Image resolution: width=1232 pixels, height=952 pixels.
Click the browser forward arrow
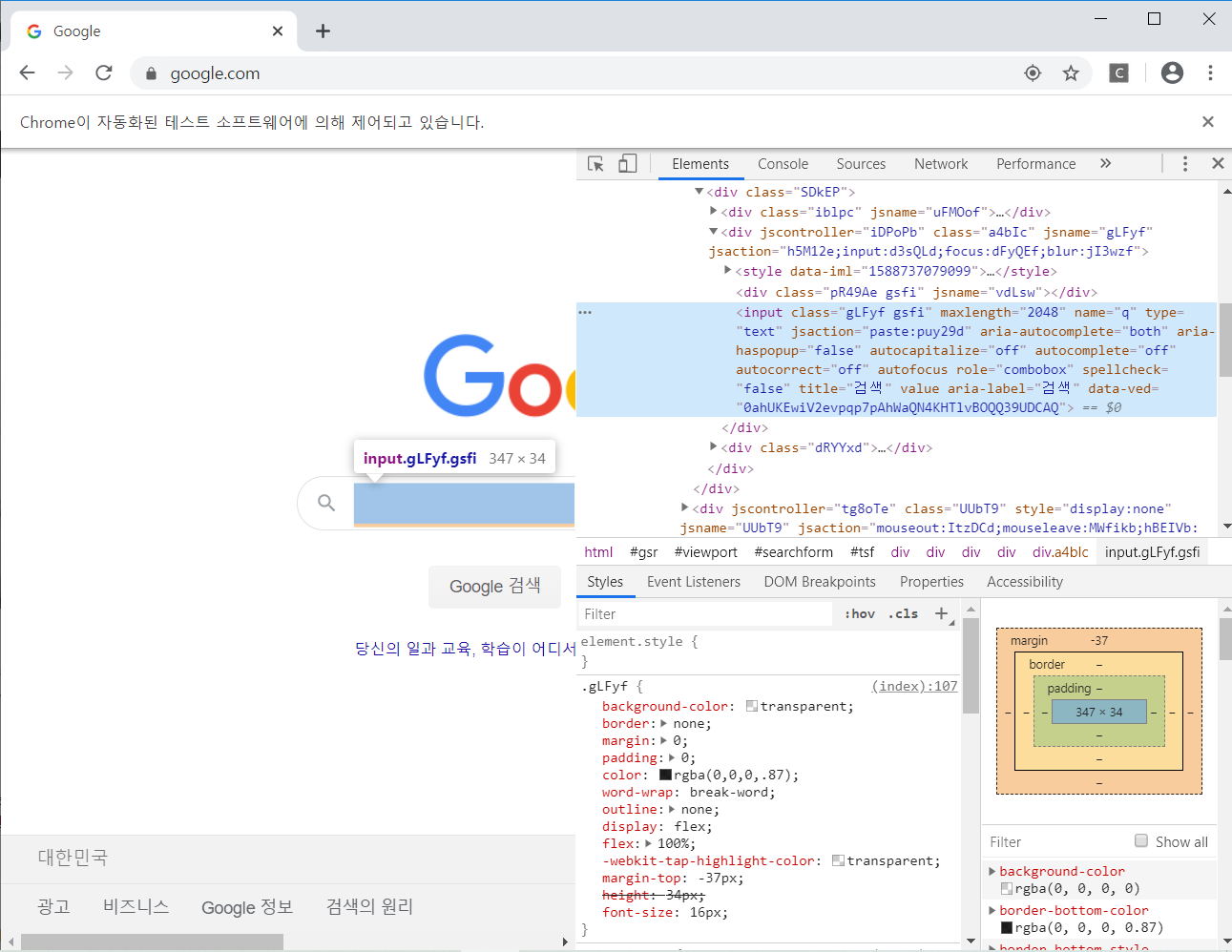tap(65, 72)
